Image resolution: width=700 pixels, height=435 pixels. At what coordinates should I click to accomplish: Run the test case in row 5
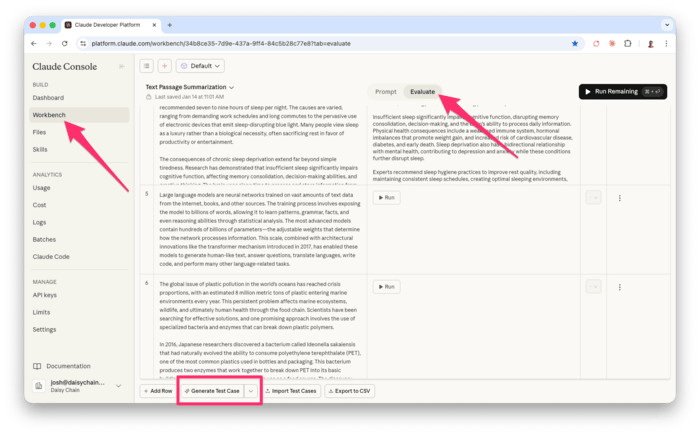(x=386, y=198)
